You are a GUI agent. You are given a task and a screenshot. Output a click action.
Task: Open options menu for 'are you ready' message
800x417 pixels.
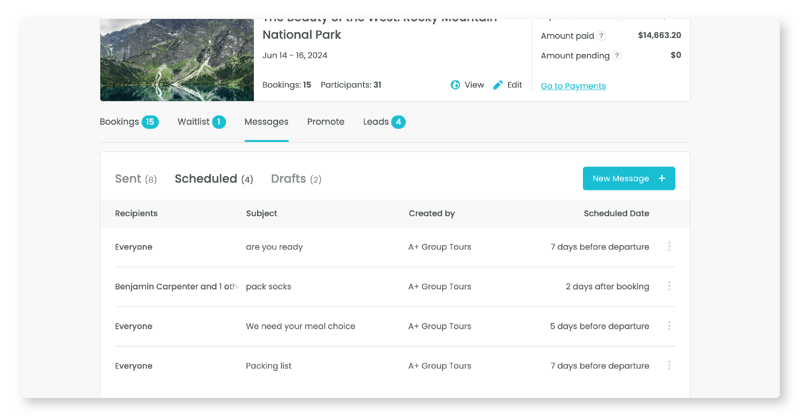point(669,247)
